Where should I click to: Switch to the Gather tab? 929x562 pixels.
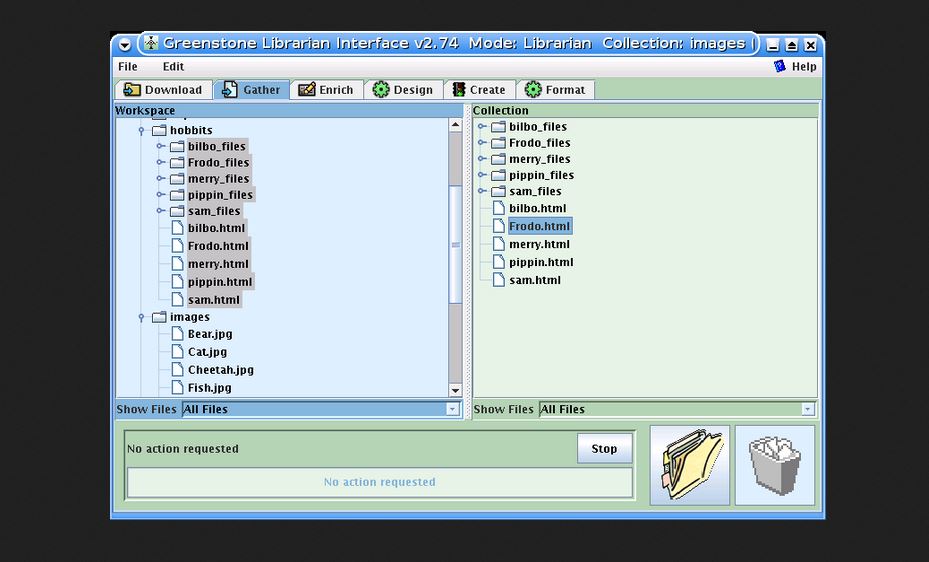(x=251, y=90)
